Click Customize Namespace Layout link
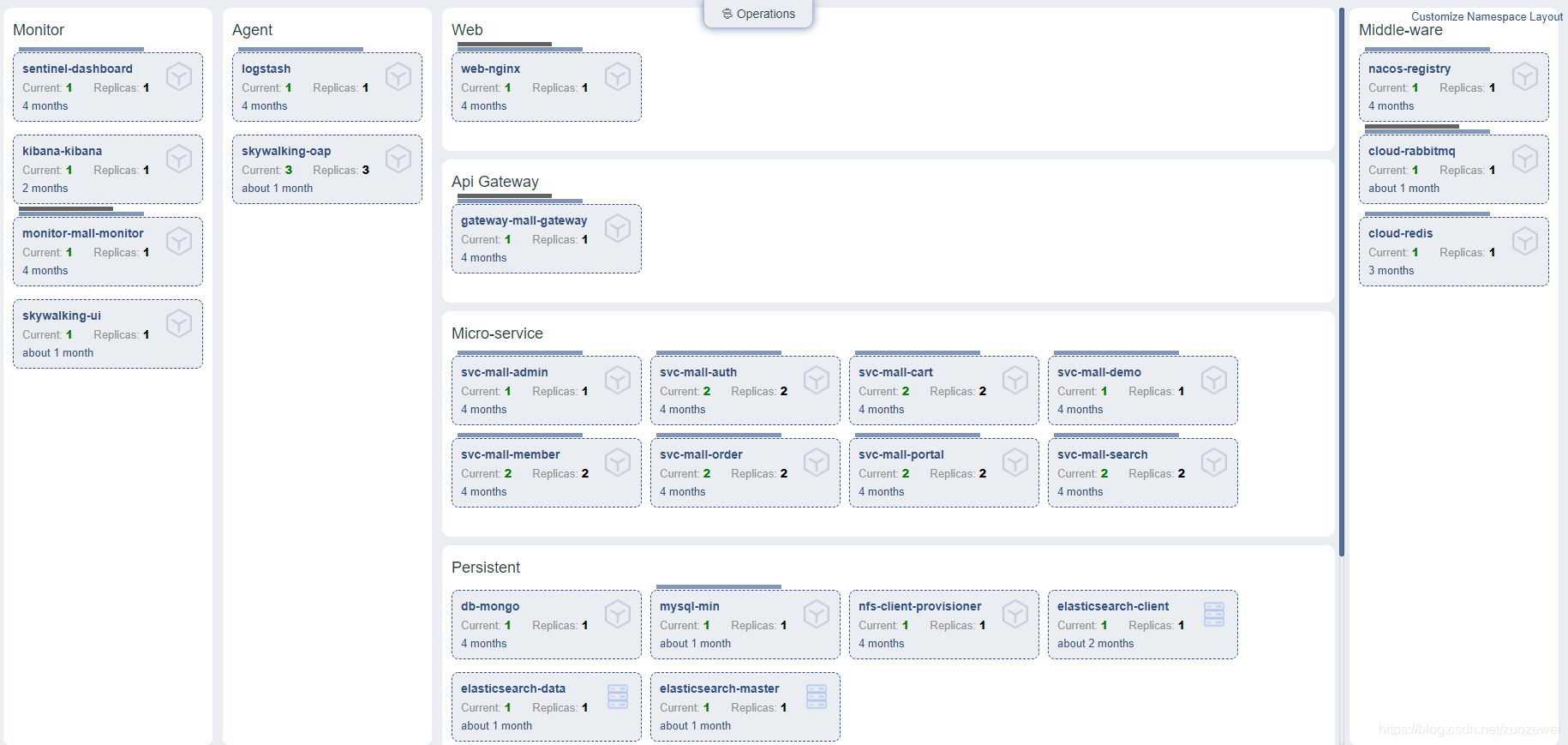This screenshot has width=1568, height=745. pos(1487,16)
